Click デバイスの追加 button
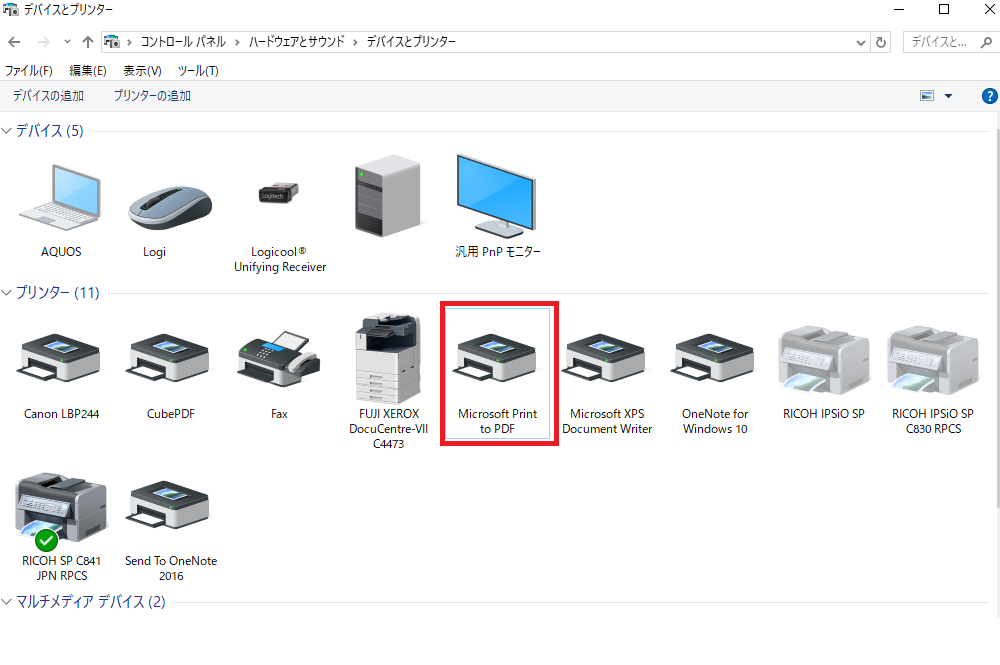1000x665 pixels. coord(48,96)
